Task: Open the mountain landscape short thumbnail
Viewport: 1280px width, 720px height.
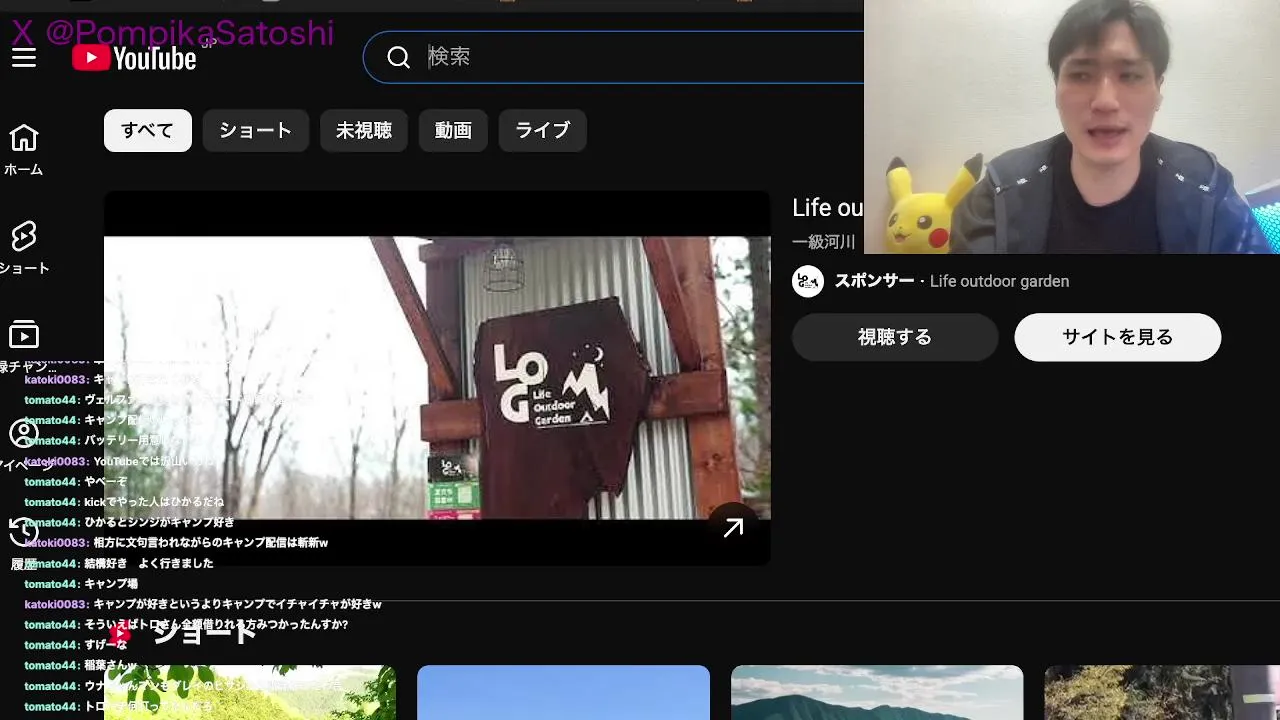Action: pos(877,692)
